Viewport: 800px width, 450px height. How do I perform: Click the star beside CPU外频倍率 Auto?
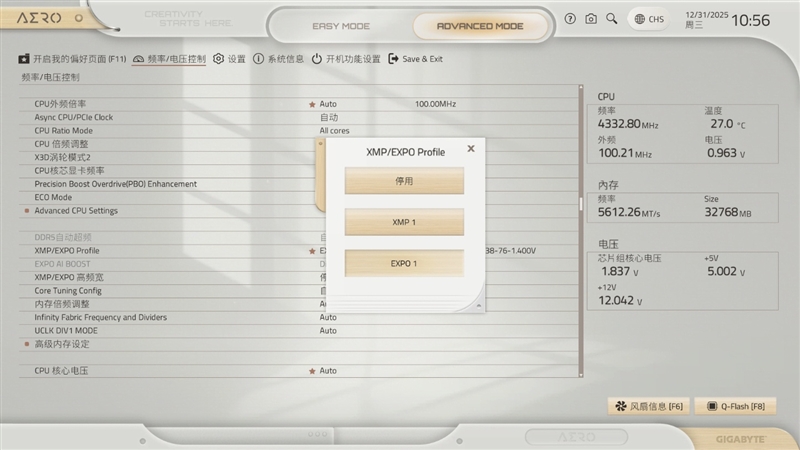[x=312, y=104]
